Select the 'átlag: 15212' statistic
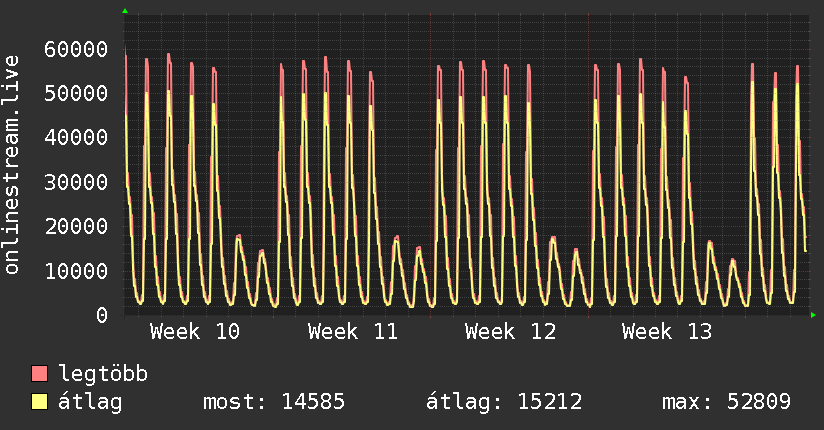824x430 pixels. click(504, 402)
